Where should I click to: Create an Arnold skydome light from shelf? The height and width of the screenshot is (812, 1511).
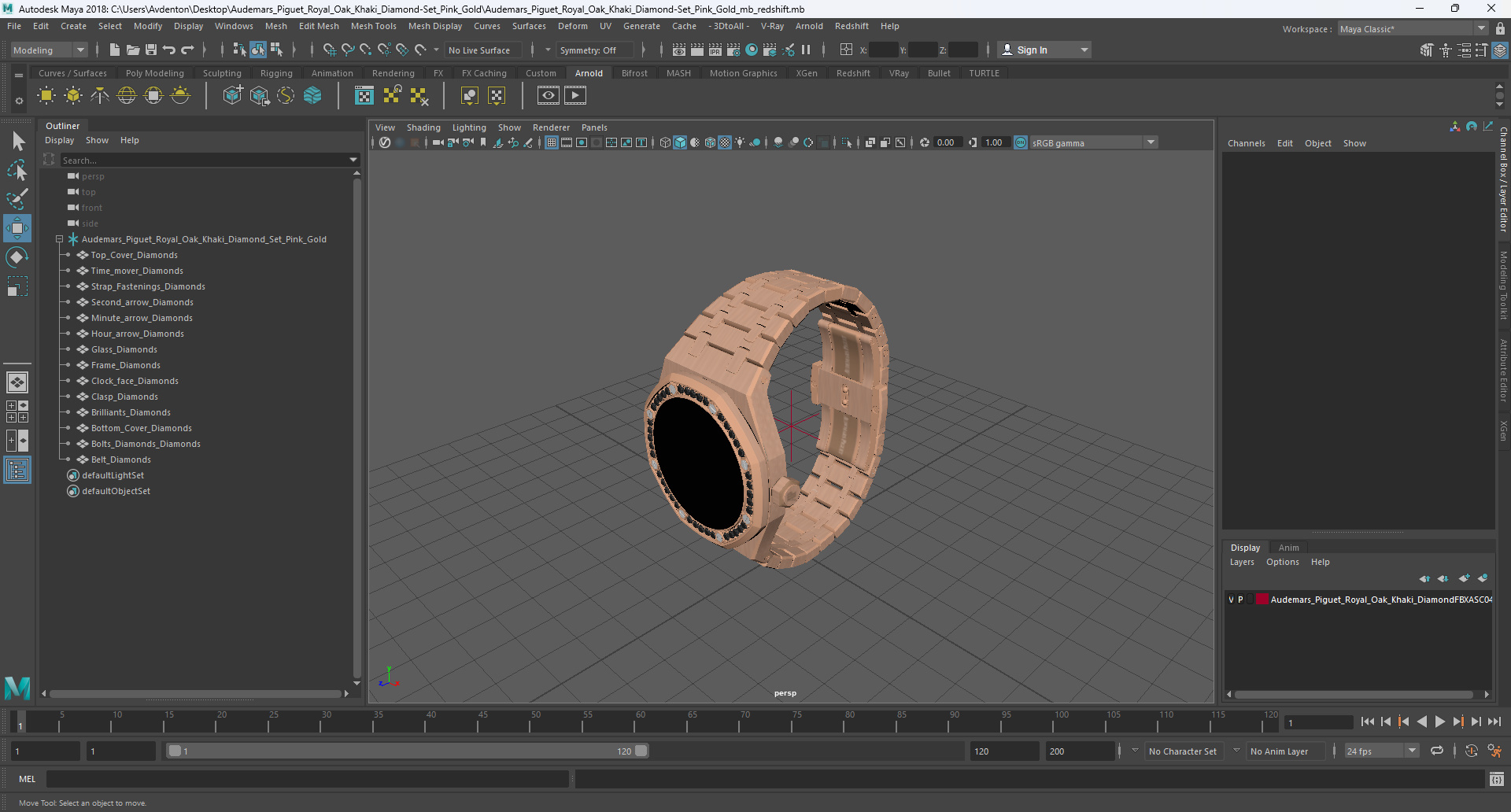pos(127,96)
